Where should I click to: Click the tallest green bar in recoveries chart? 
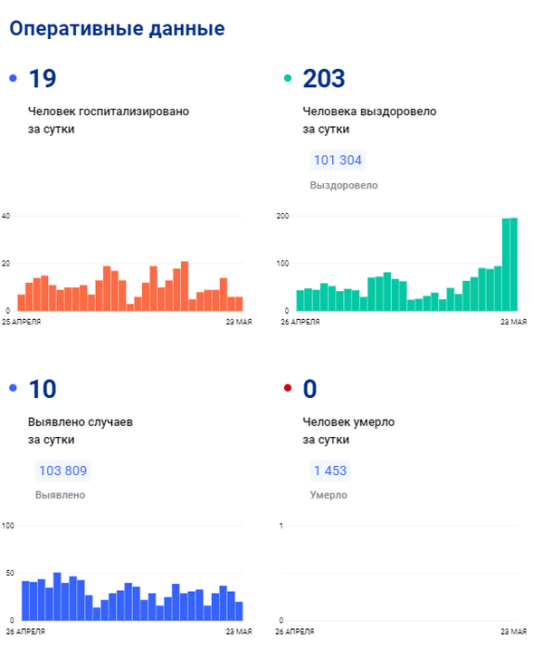[x=514, y=264]
